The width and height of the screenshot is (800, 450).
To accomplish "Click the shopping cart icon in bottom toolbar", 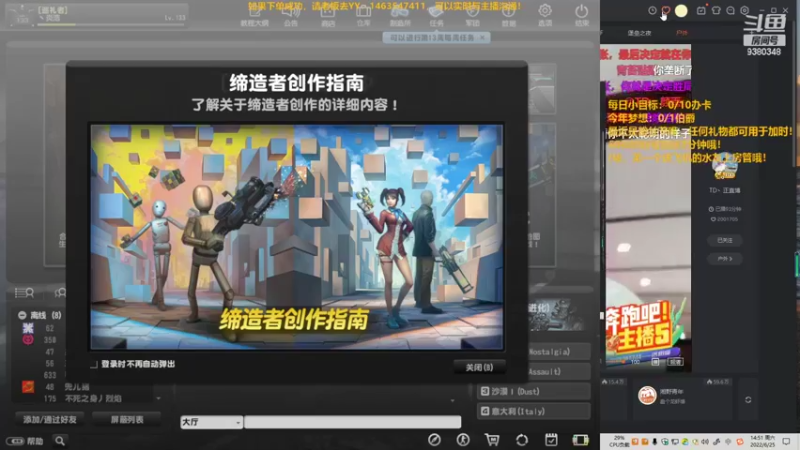I will (492, 440).
